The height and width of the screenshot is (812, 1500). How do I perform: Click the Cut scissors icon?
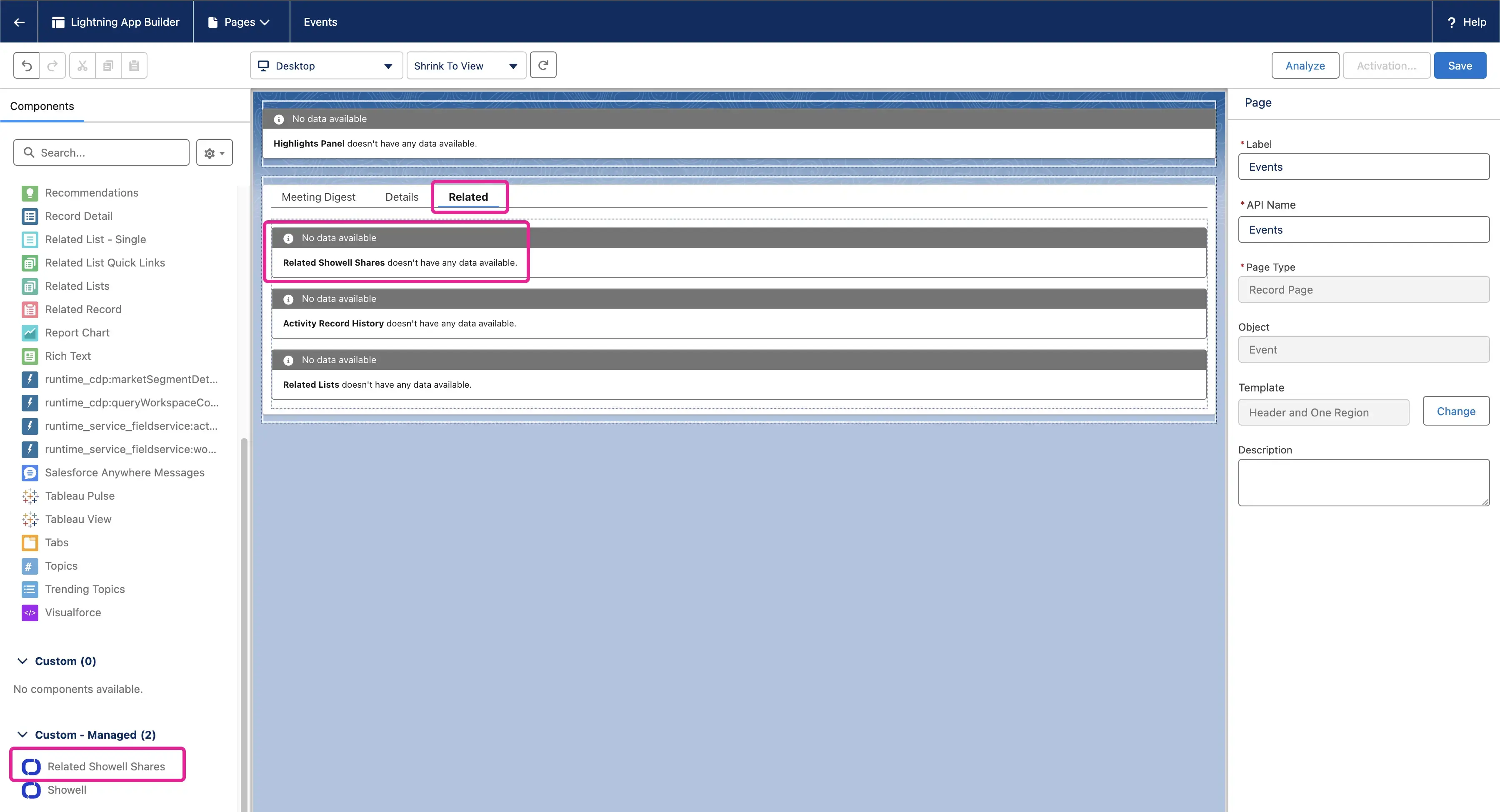pyautogui.click(x=82, y=65)
